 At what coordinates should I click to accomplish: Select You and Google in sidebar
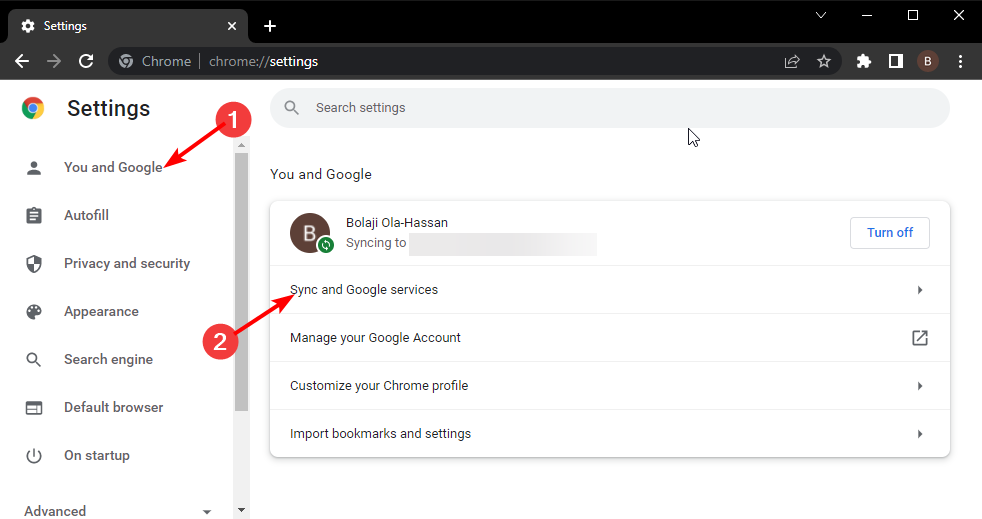113,167
